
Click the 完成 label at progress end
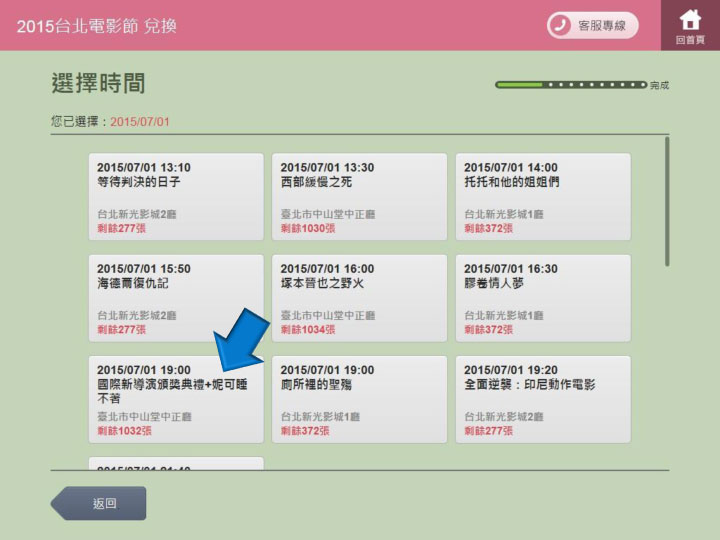click(660, 86)
